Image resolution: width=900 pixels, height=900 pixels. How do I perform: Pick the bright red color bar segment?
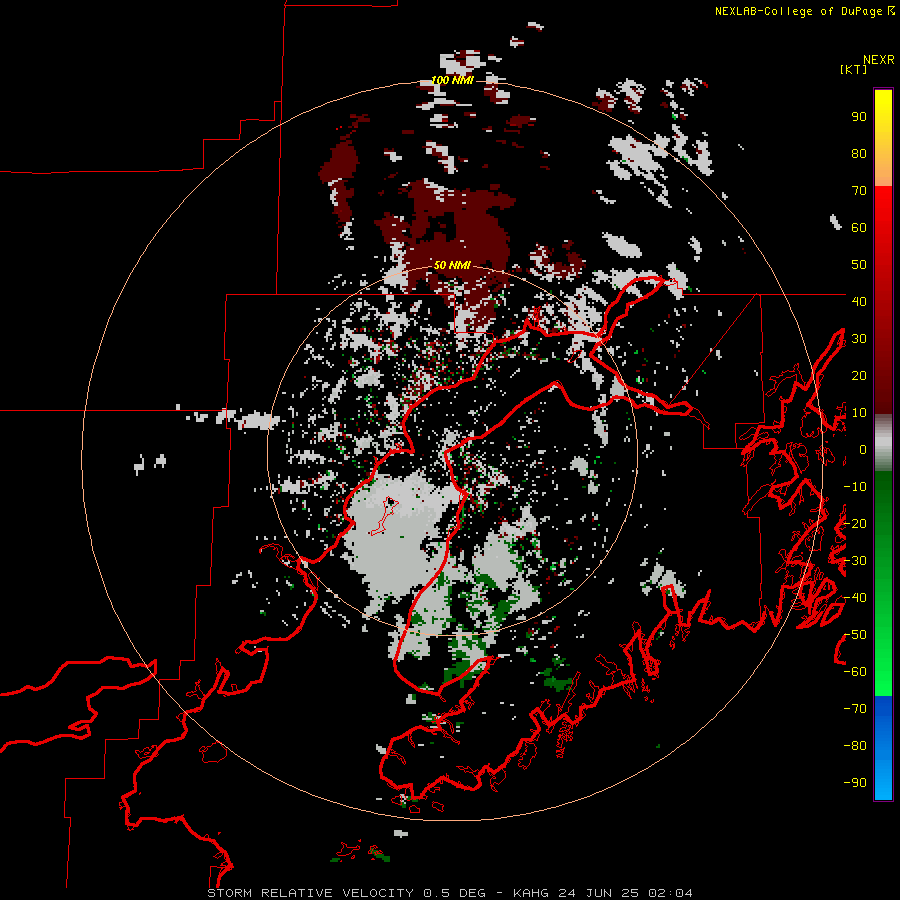pos(883,241)
